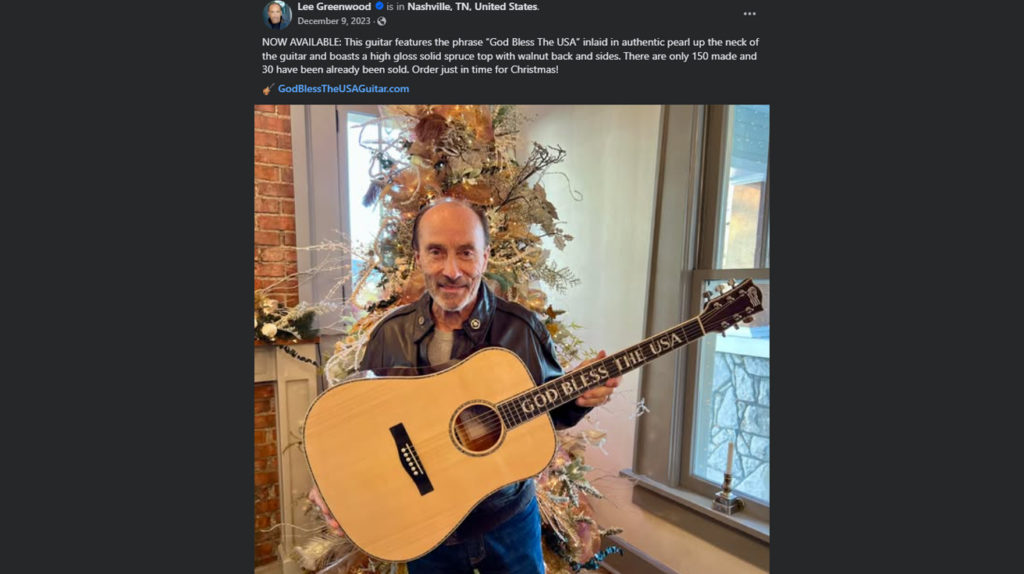Visit the GodBlessTheUSAGuitar.com link
The height and width of the screenshot is (574, 1024).
pos(343,89)
